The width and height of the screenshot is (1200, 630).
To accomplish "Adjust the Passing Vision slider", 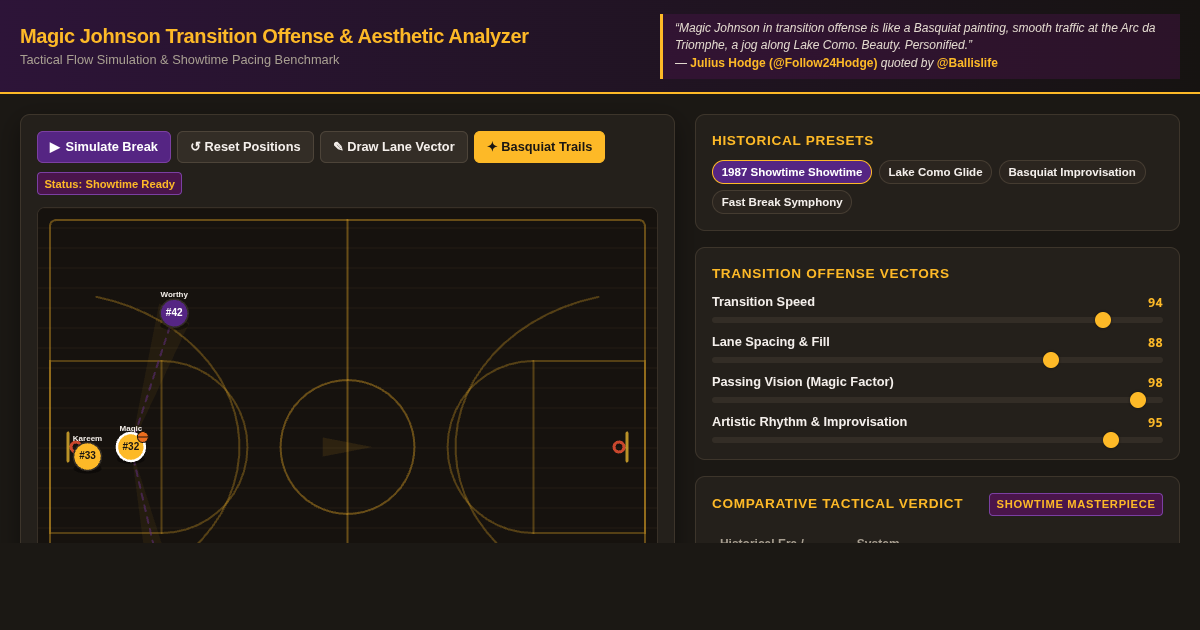I will pyautogui.click(x=937, y=400).
